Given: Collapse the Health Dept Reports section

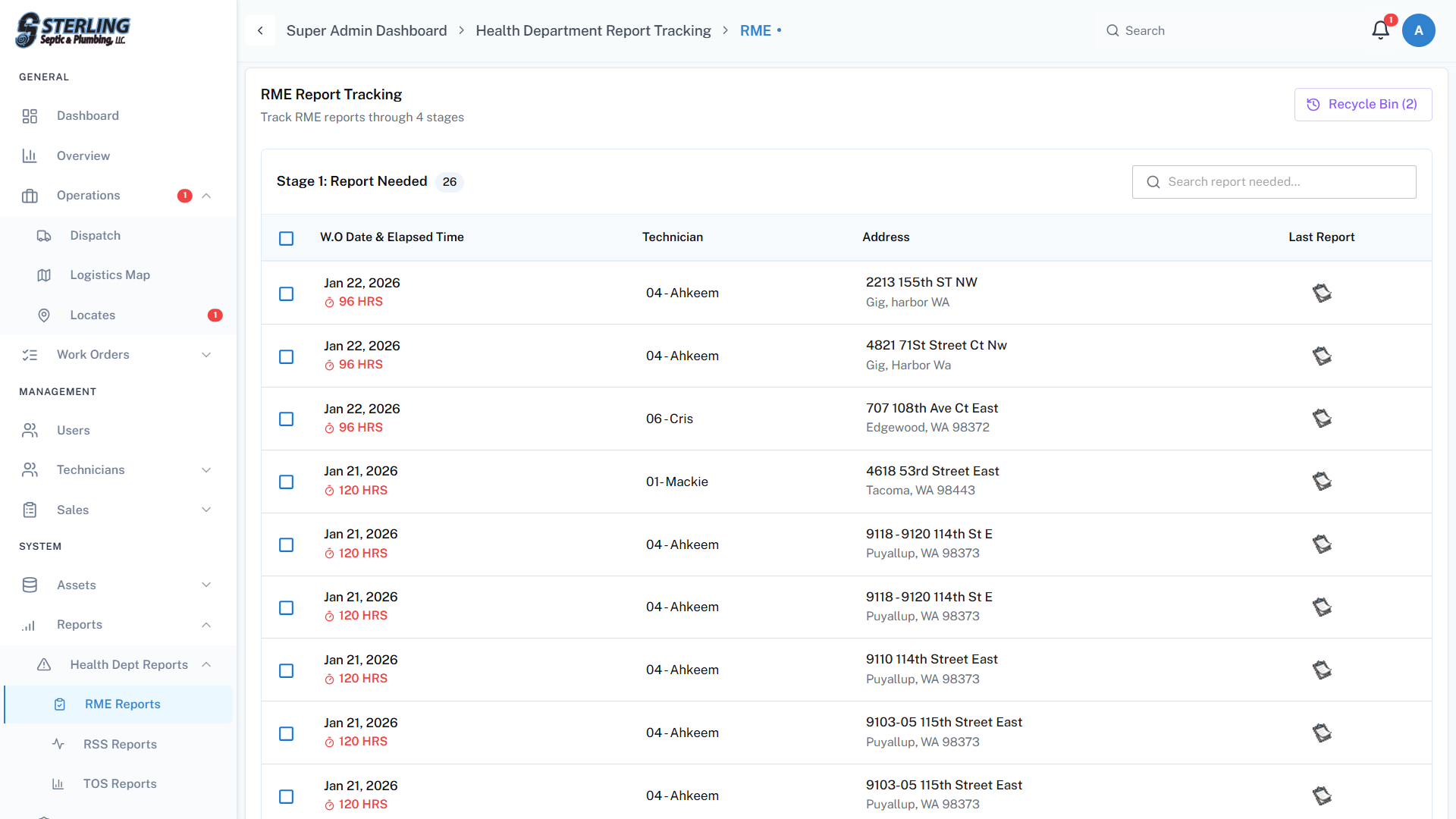Looking at the screenshot, I should pos(206,664).
